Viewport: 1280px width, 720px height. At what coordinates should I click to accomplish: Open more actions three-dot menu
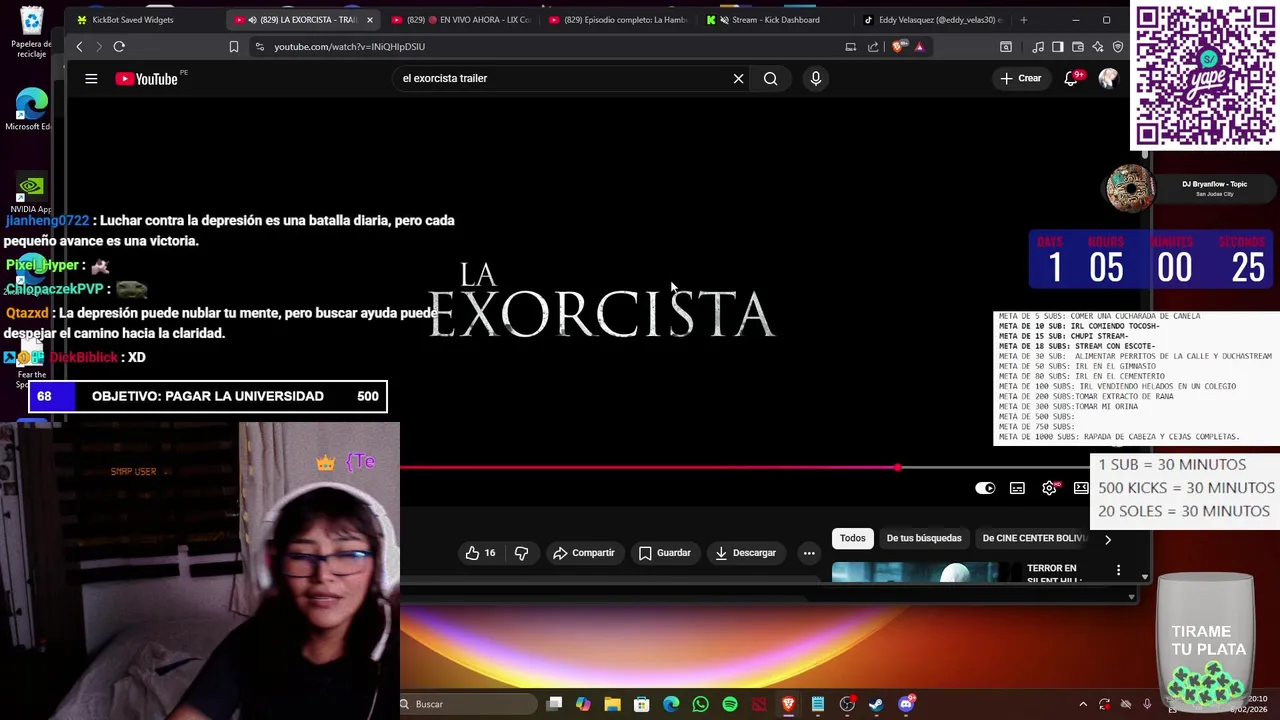coord(809,553)
